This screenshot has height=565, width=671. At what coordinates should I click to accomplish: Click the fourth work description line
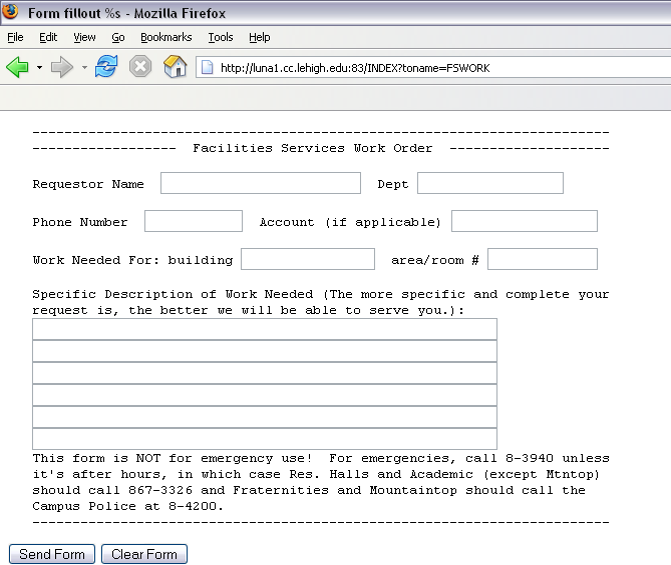click(x=264, y=395)
